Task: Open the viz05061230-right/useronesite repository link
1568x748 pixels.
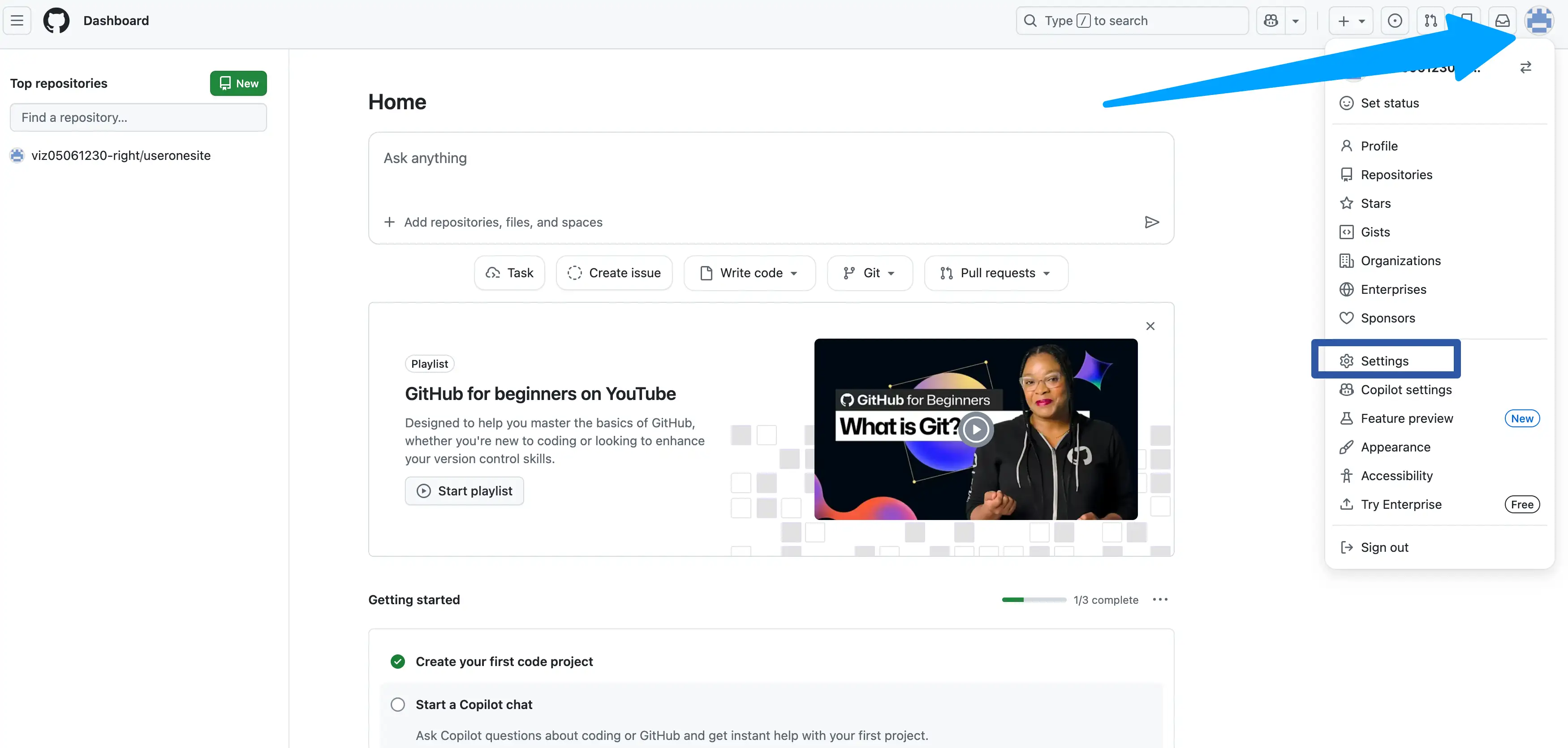Action: point(121,155)
